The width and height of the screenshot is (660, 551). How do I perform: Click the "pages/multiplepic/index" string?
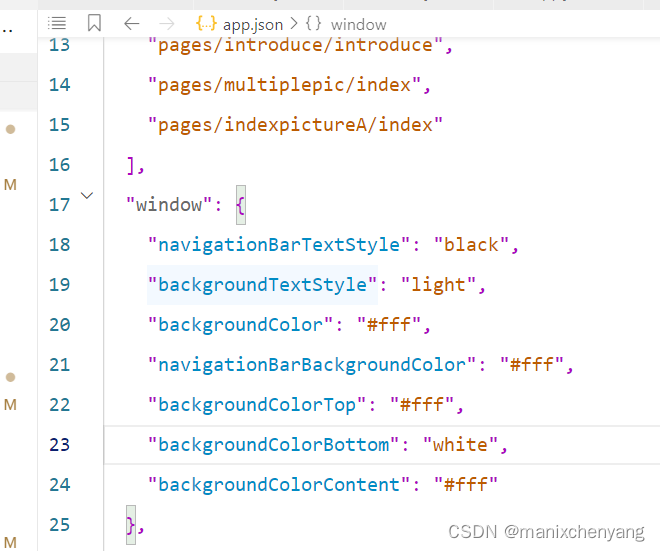pos(284,85)
